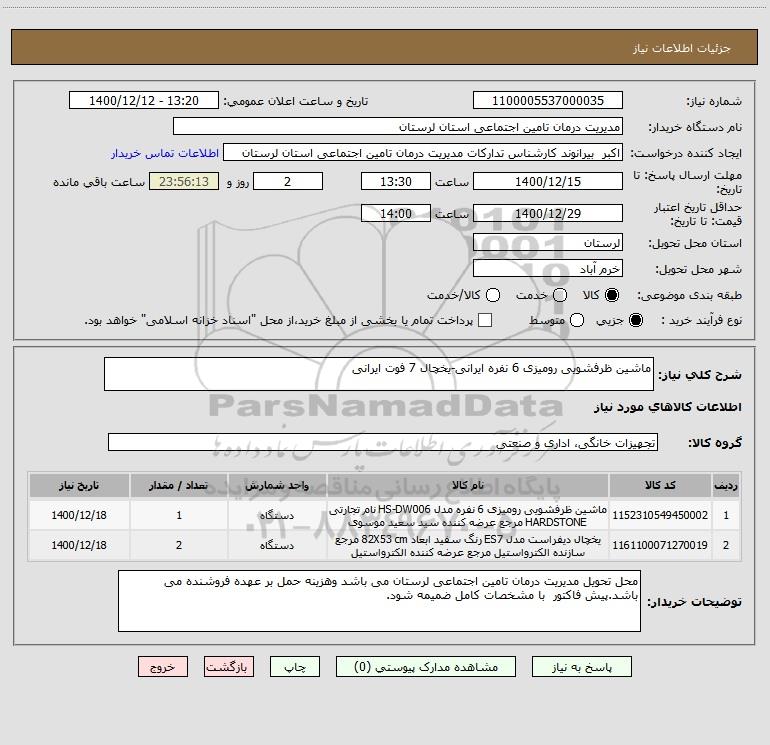This screenshot has height=745, width=770.
Task: Select the متوسط purchase type radio
Action: point(577,320)
